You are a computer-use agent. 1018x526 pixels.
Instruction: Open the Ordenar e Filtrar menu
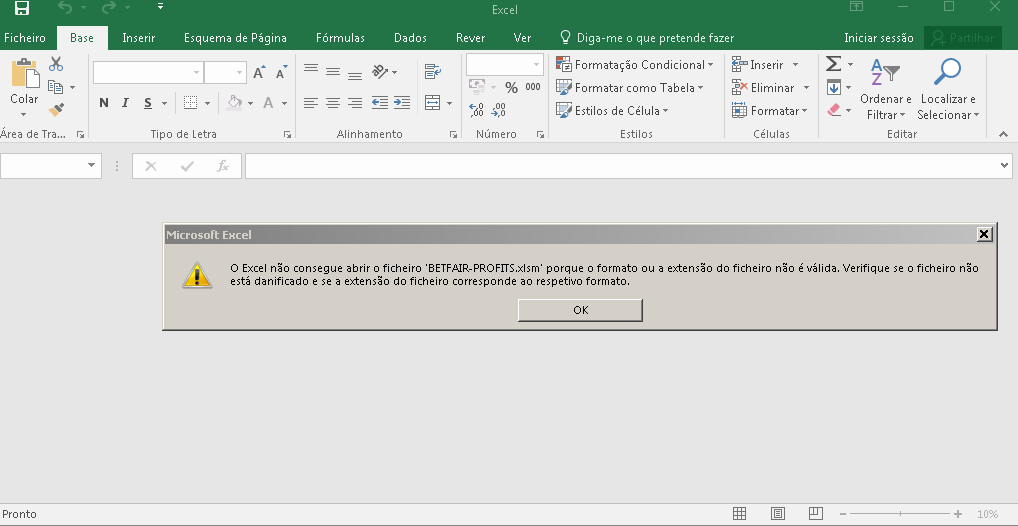(886, 89)
